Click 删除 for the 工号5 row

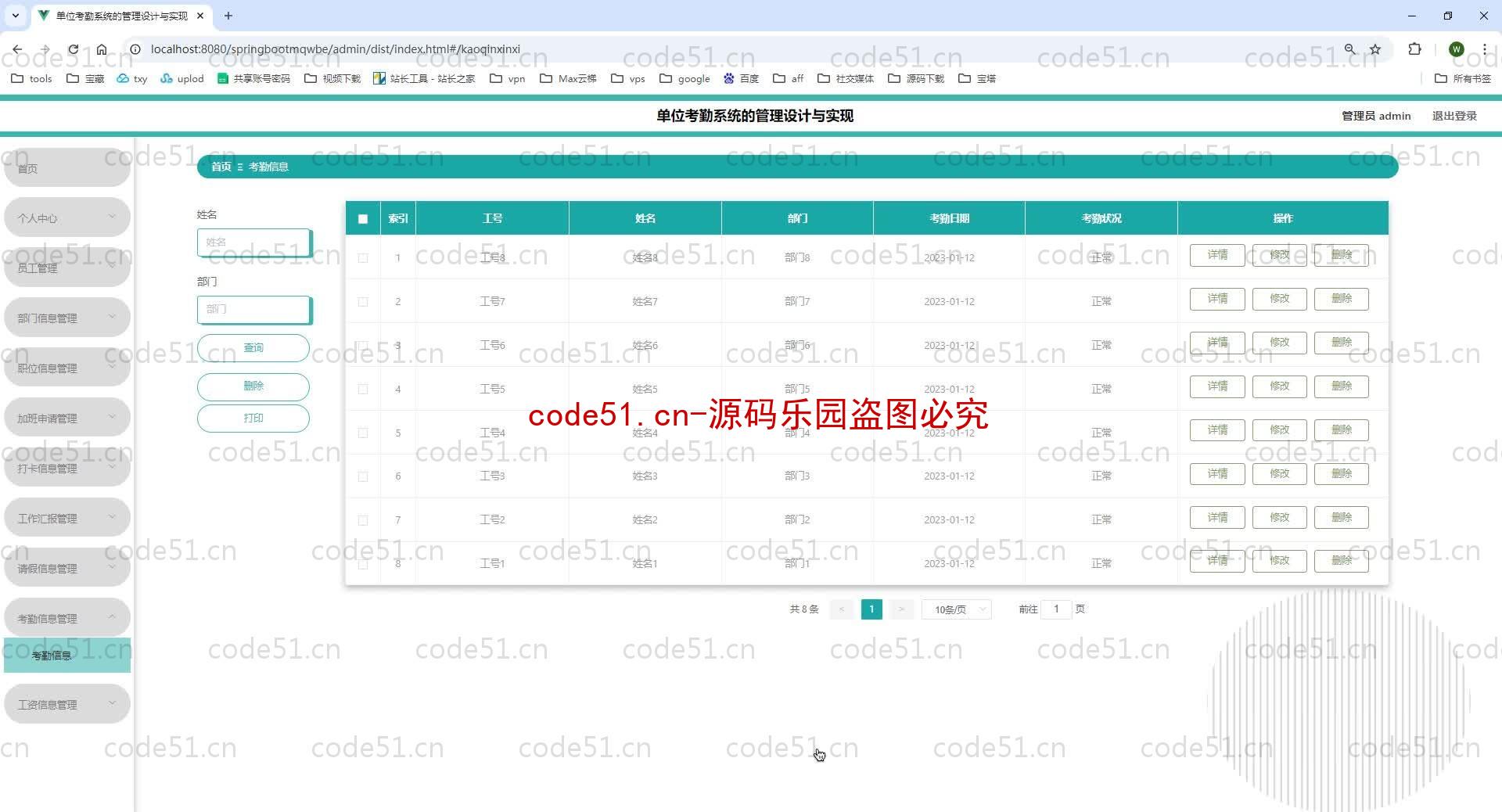click(x=1342, y=386)
